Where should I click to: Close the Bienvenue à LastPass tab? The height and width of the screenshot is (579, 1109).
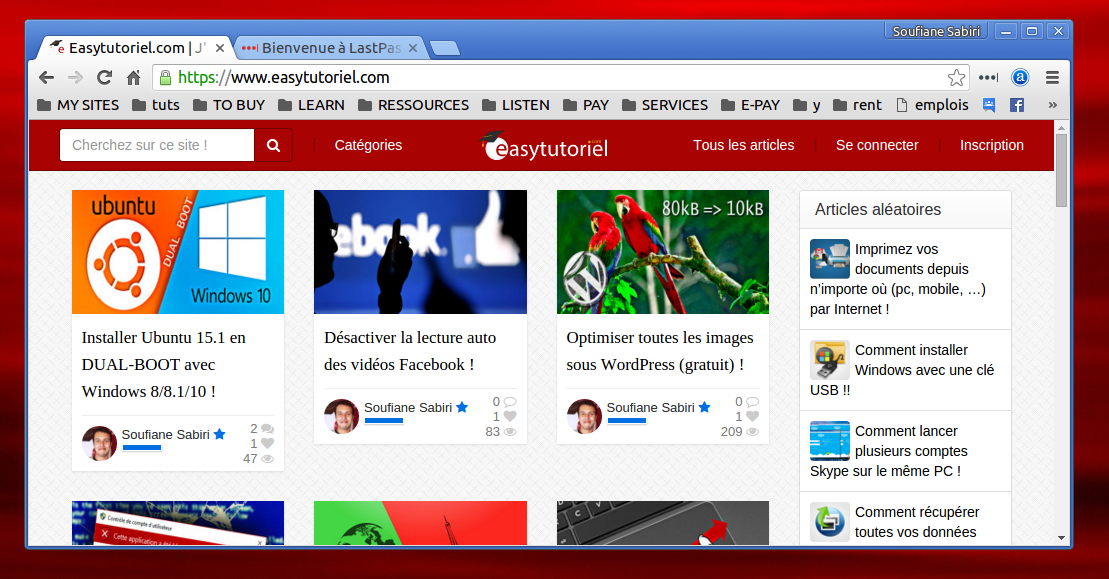pyautogui.click(x=413, y=48)
